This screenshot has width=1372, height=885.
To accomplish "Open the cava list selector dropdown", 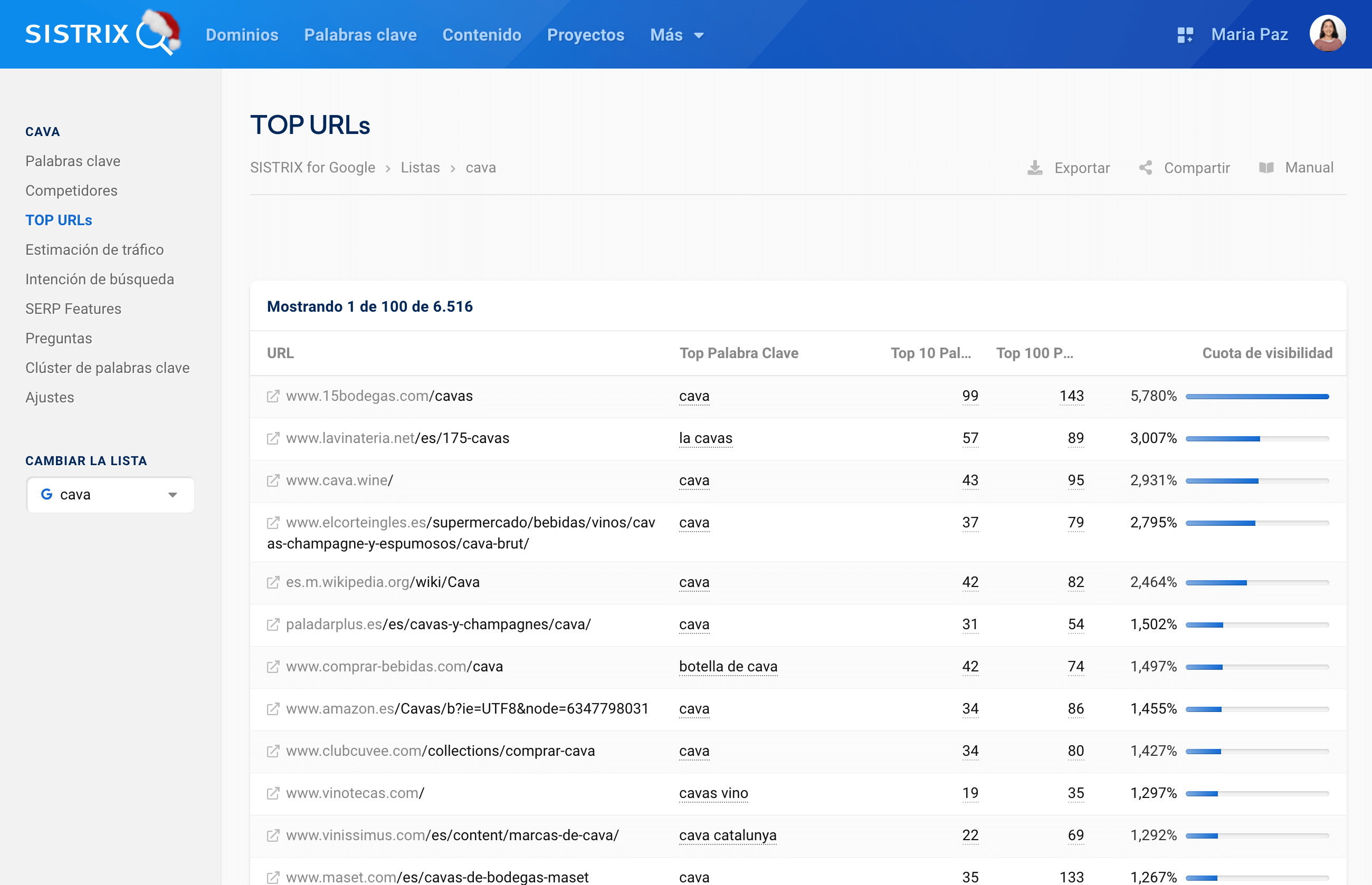I will (110, 495).
